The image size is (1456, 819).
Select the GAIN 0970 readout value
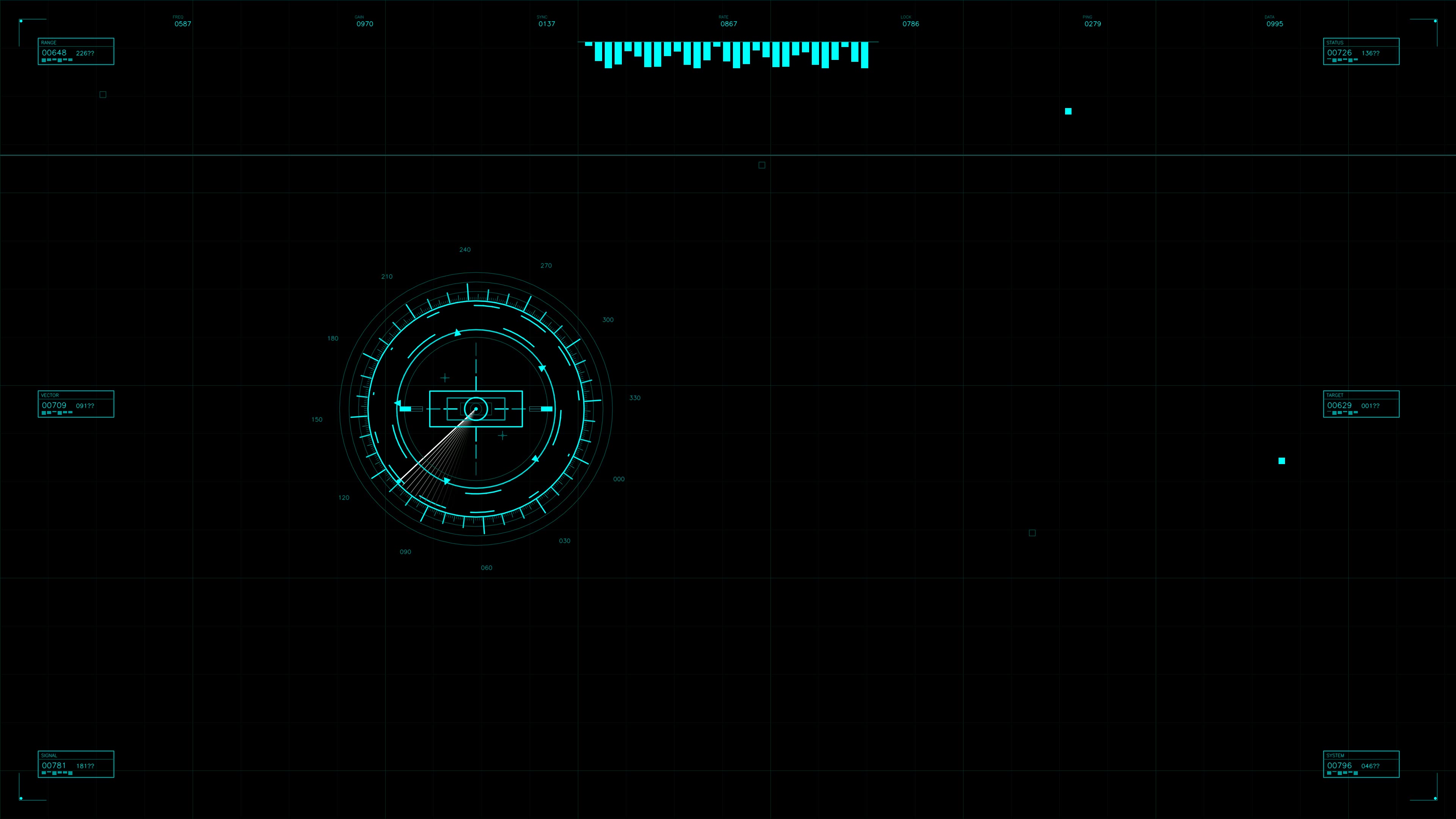(364, 24)
